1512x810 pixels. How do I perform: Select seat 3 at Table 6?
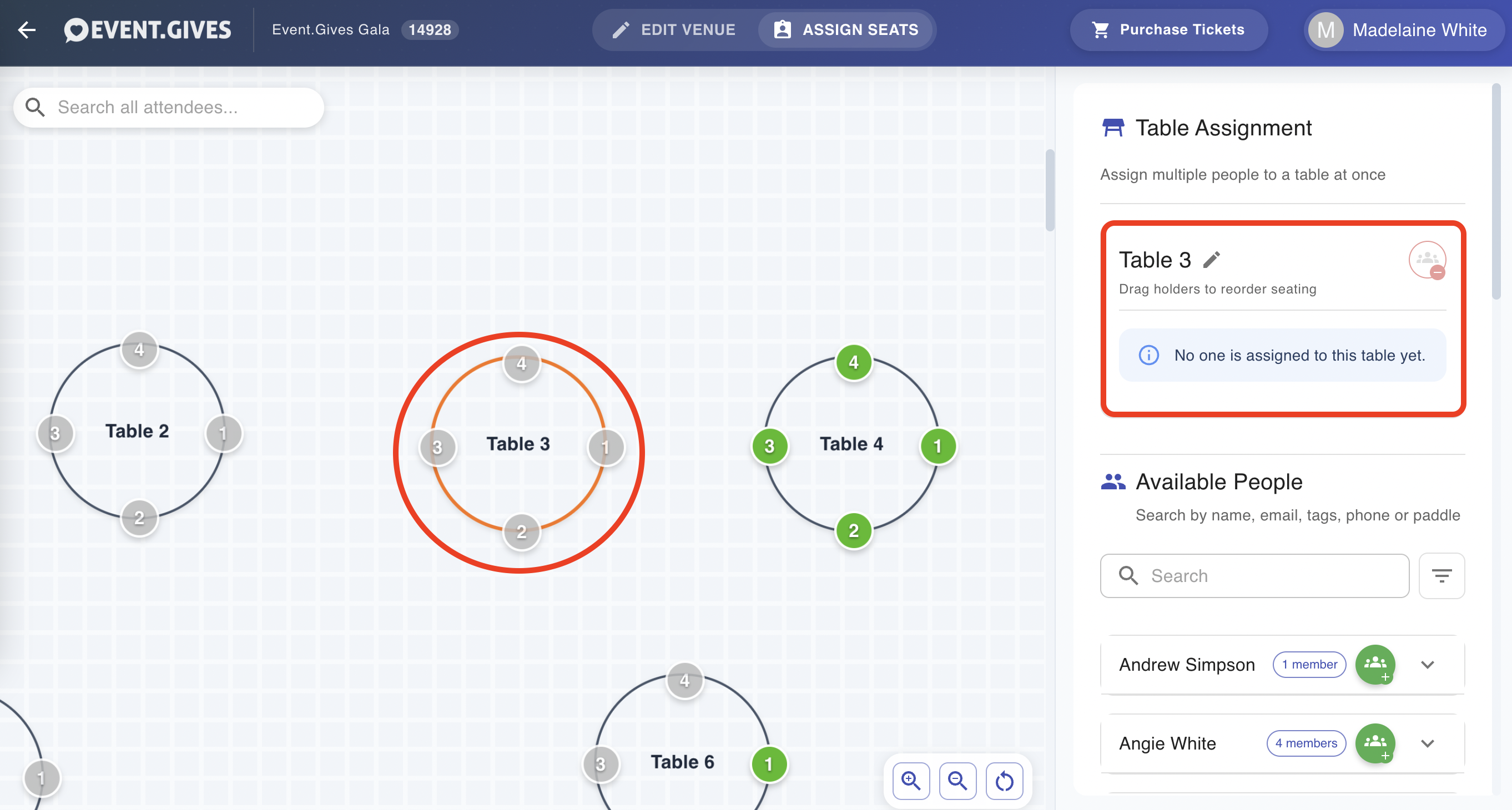tap(601, 765)
